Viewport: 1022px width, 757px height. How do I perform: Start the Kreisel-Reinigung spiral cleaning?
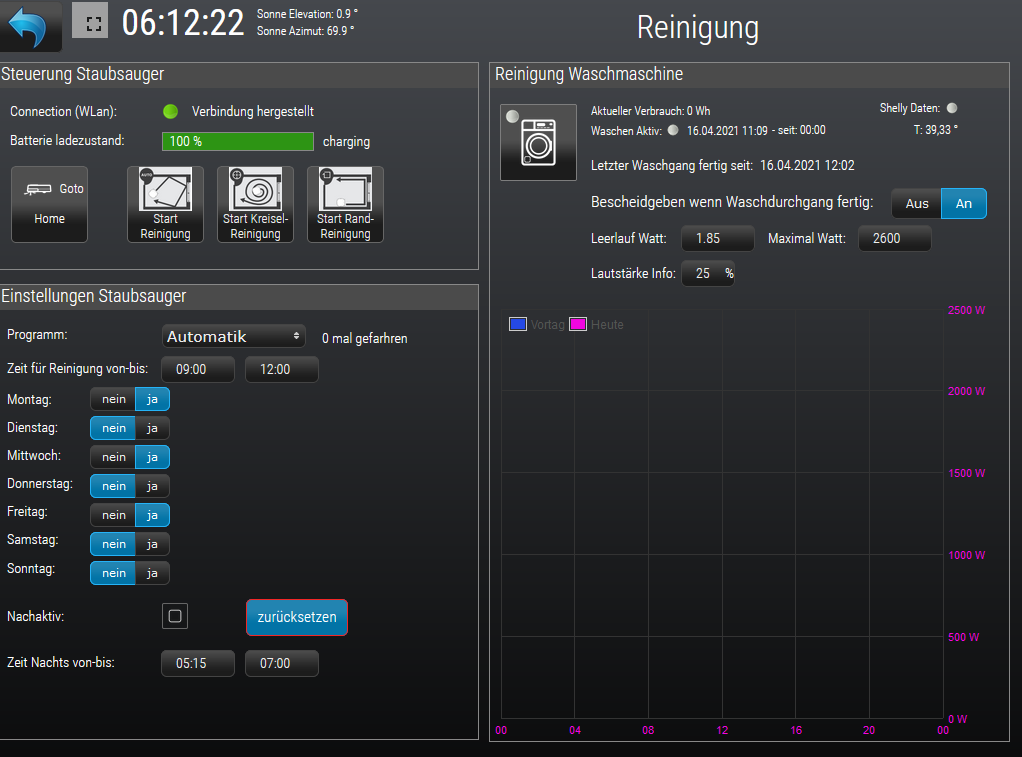255,204
